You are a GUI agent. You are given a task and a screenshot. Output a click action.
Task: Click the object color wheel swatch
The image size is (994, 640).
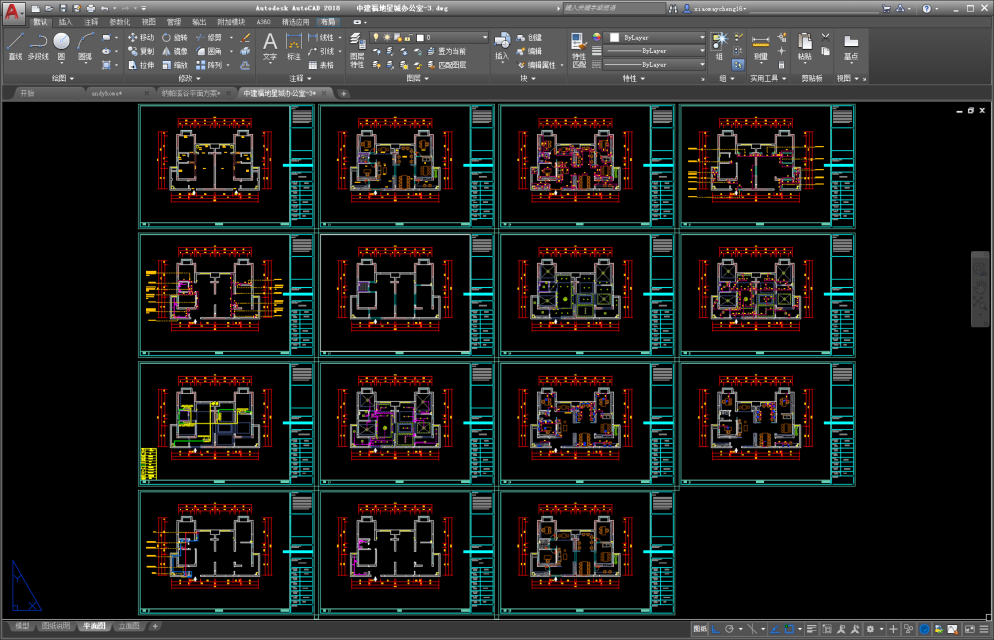tap(597, 37)
